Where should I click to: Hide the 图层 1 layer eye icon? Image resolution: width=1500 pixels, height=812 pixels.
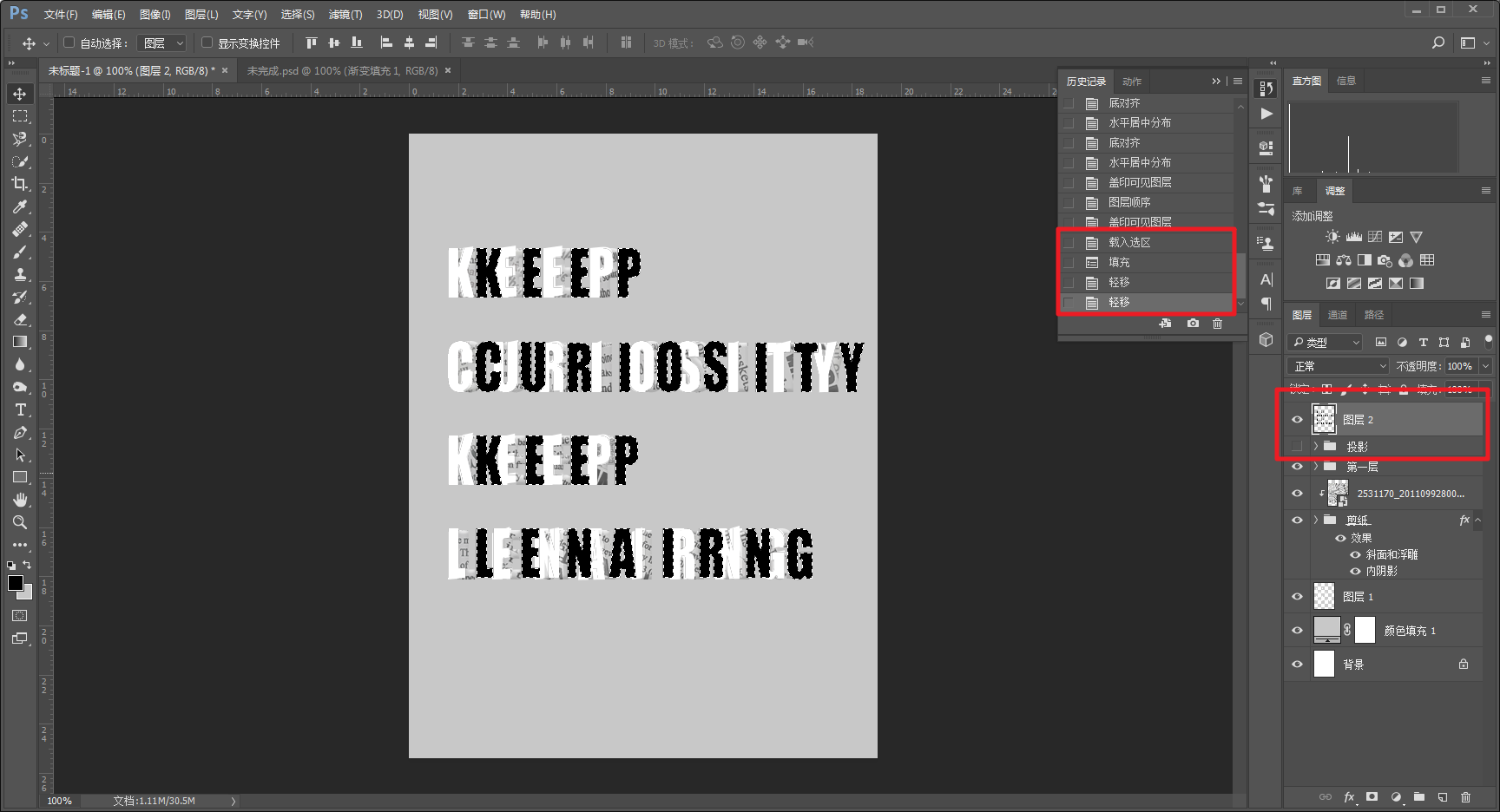click(1298, 597)
